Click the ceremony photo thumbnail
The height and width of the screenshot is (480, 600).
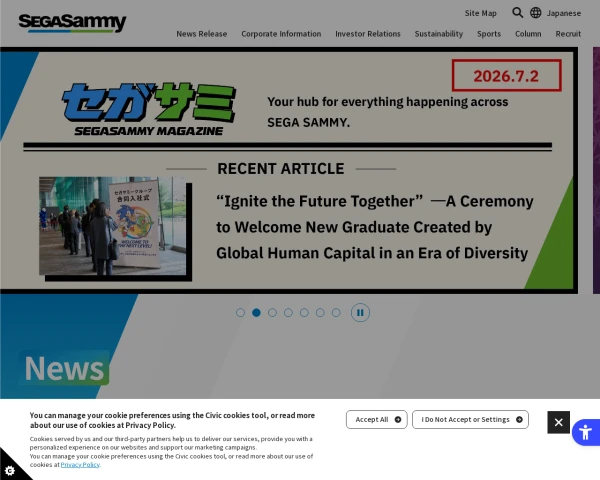pyautogui.click(x=112, y=226)
